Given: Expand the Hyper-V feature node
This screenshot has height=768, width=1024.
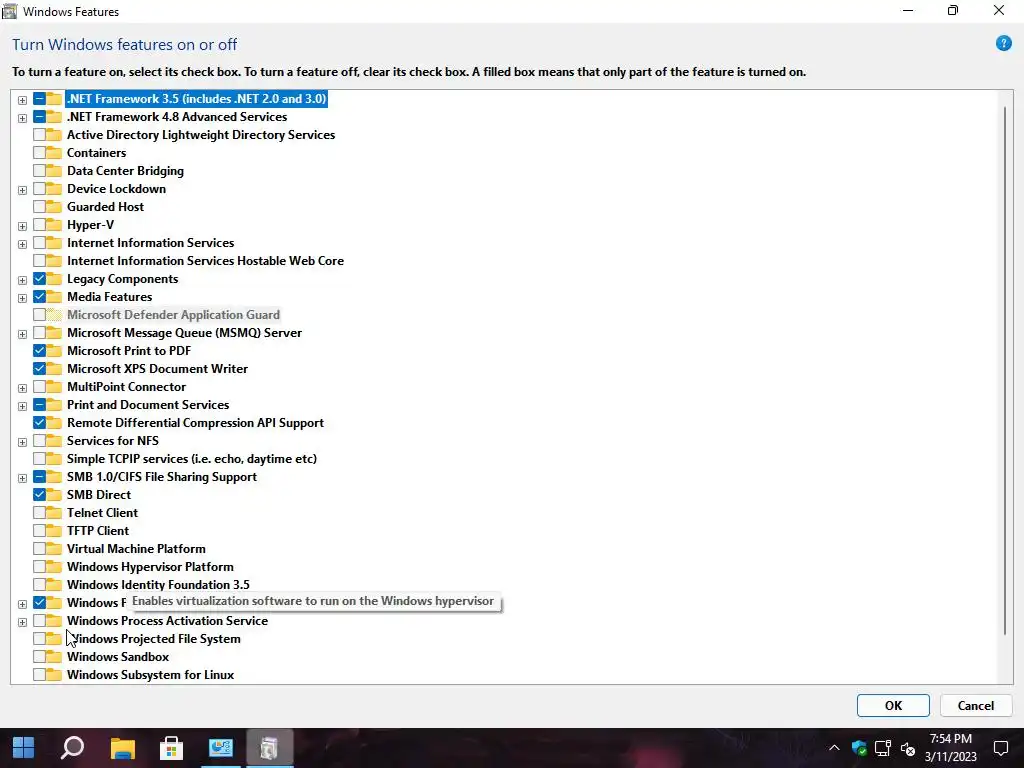Looking at the screenshot, I should pyautogui.click(x=22, y=226).
